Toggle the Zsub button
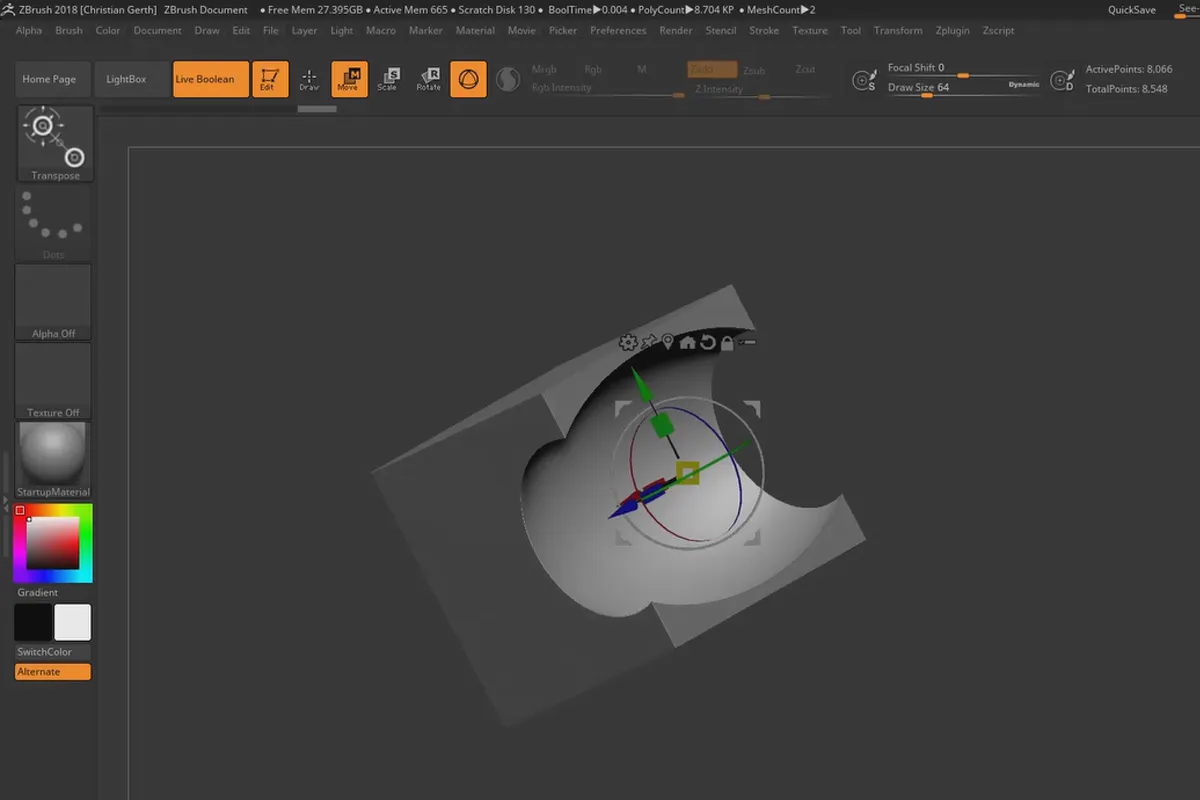 pos(754,70)
